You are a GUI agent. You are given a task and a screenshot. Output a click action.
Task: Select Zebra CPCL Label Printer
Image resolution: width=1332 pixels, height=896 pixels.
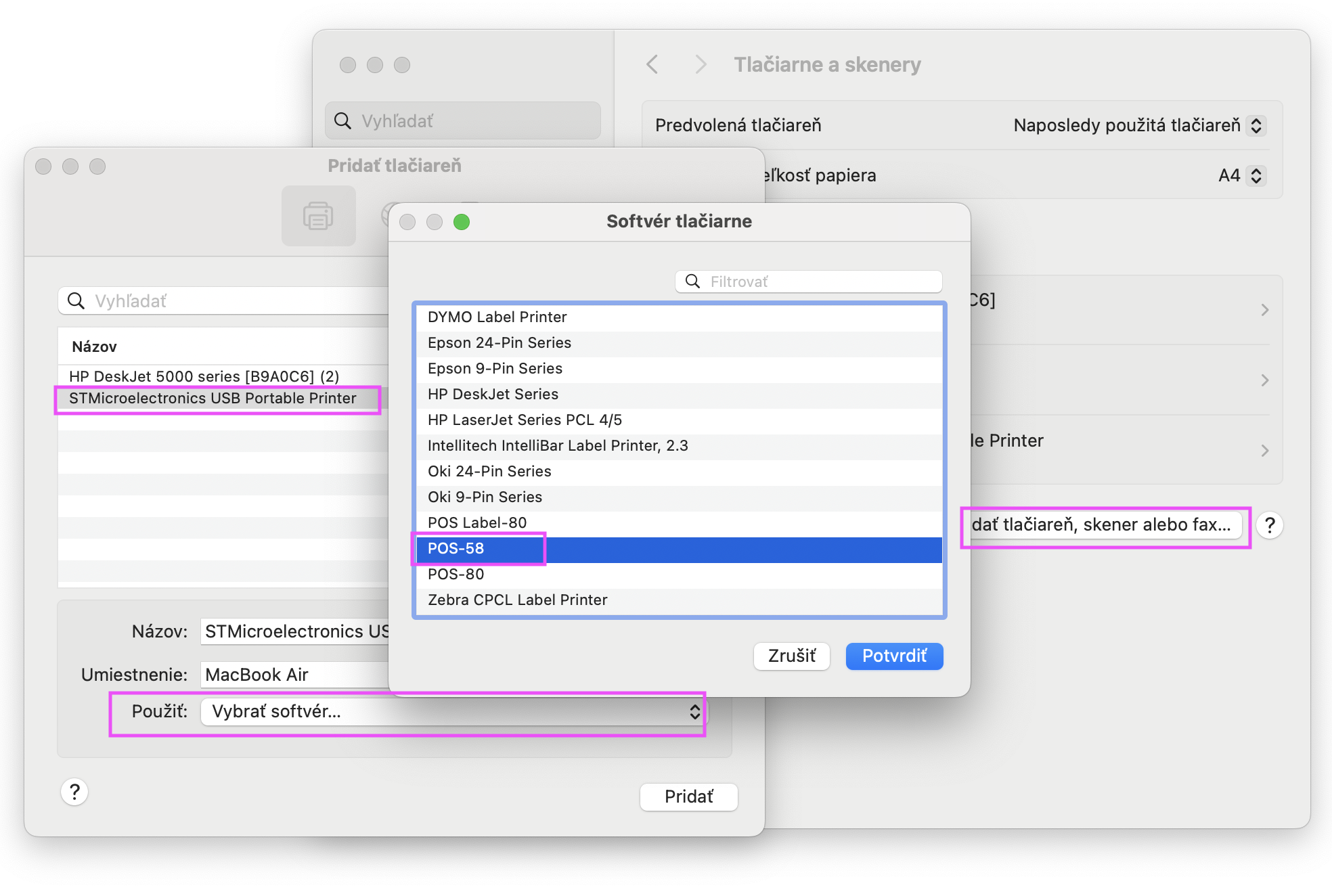679,600
